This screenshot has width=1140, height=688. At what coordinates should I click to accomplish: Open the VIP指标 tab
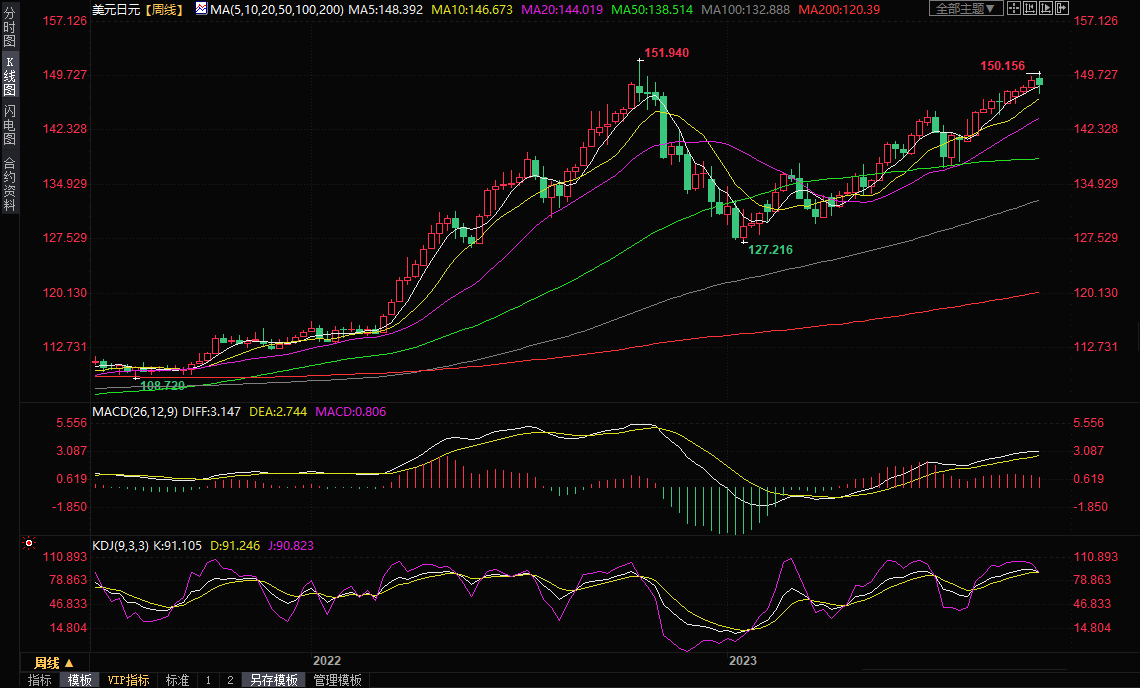129,680
